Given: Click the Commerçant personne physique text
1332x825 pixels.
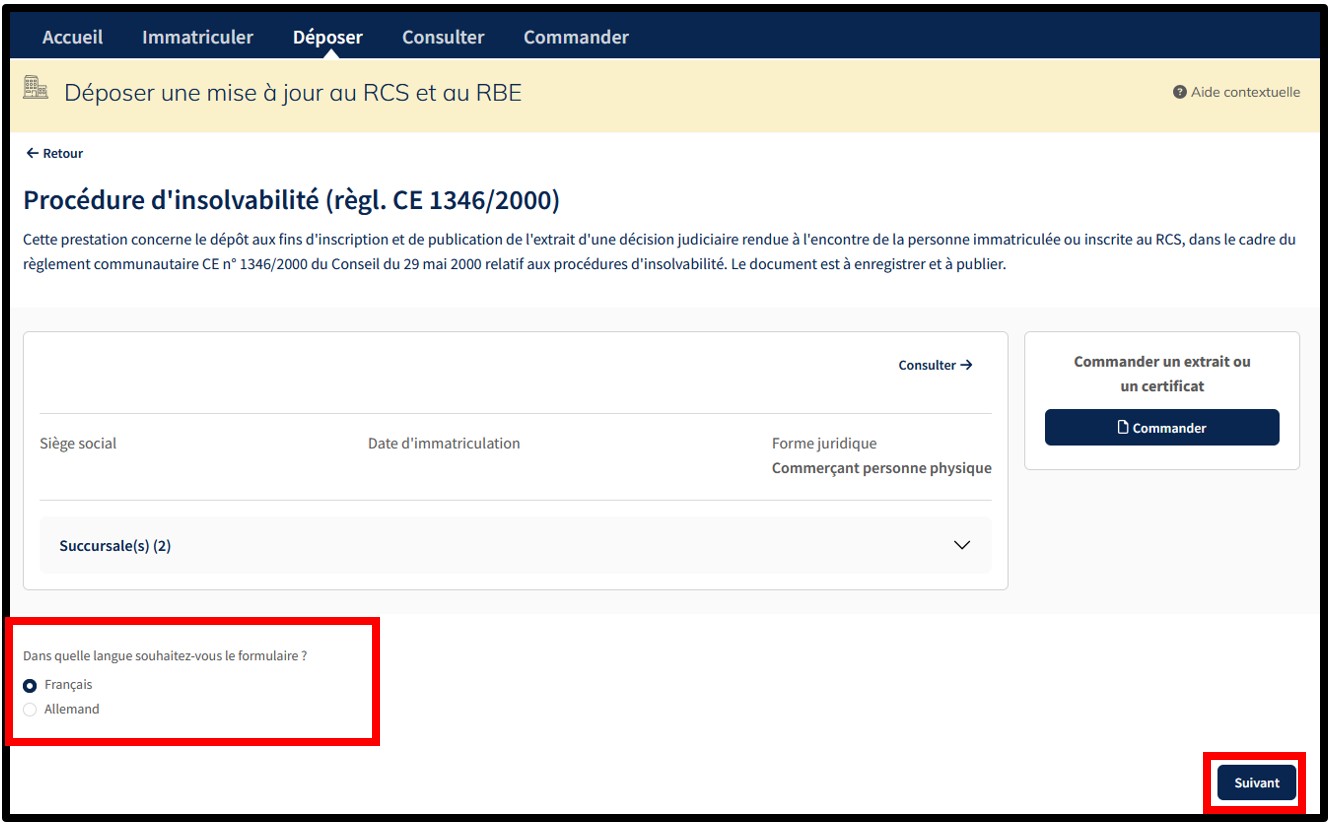Looking at the screenshot, I should (x=881, y=468).
